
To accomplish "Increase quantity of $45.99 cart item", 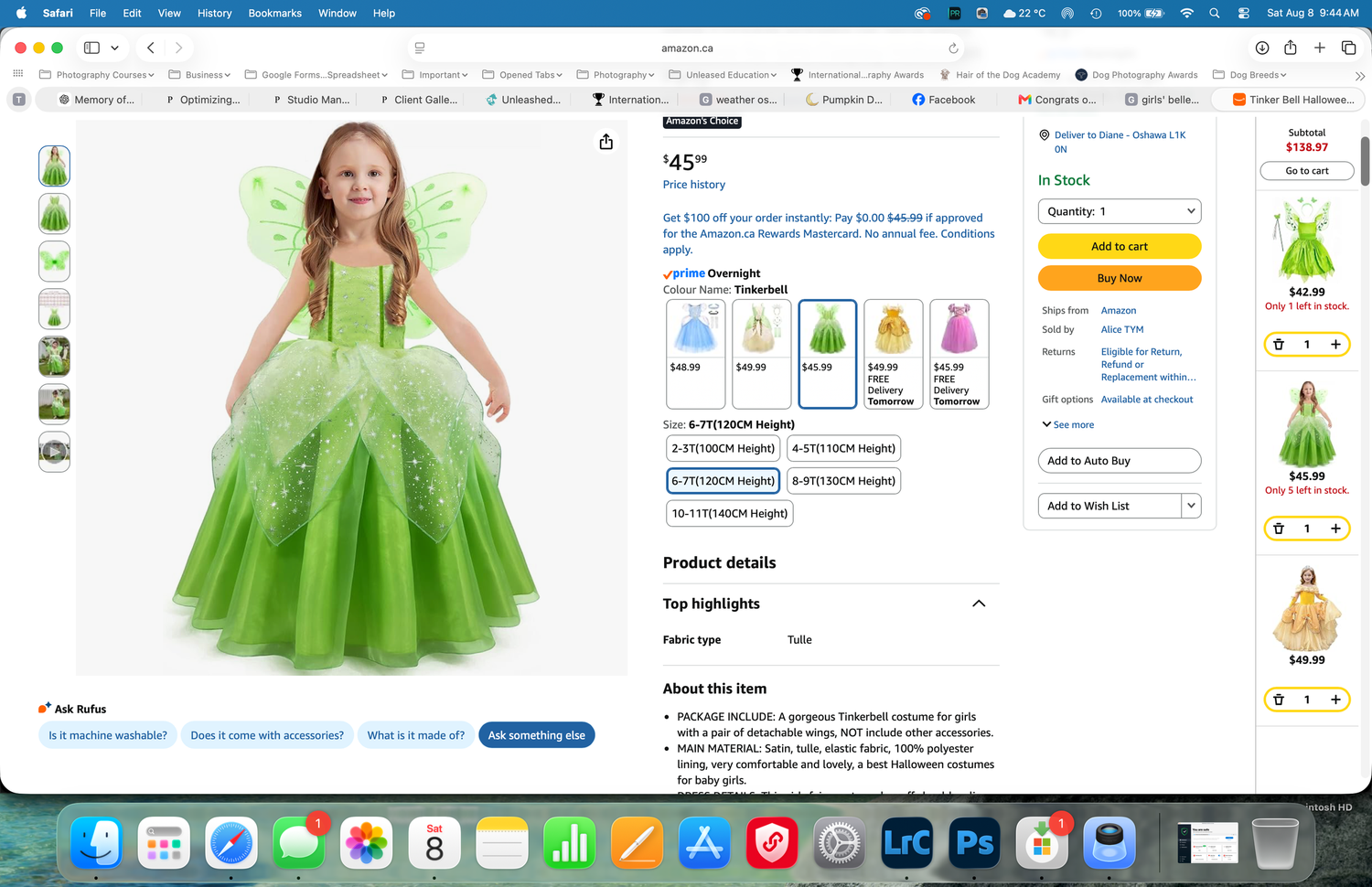I will point(1335,529).
